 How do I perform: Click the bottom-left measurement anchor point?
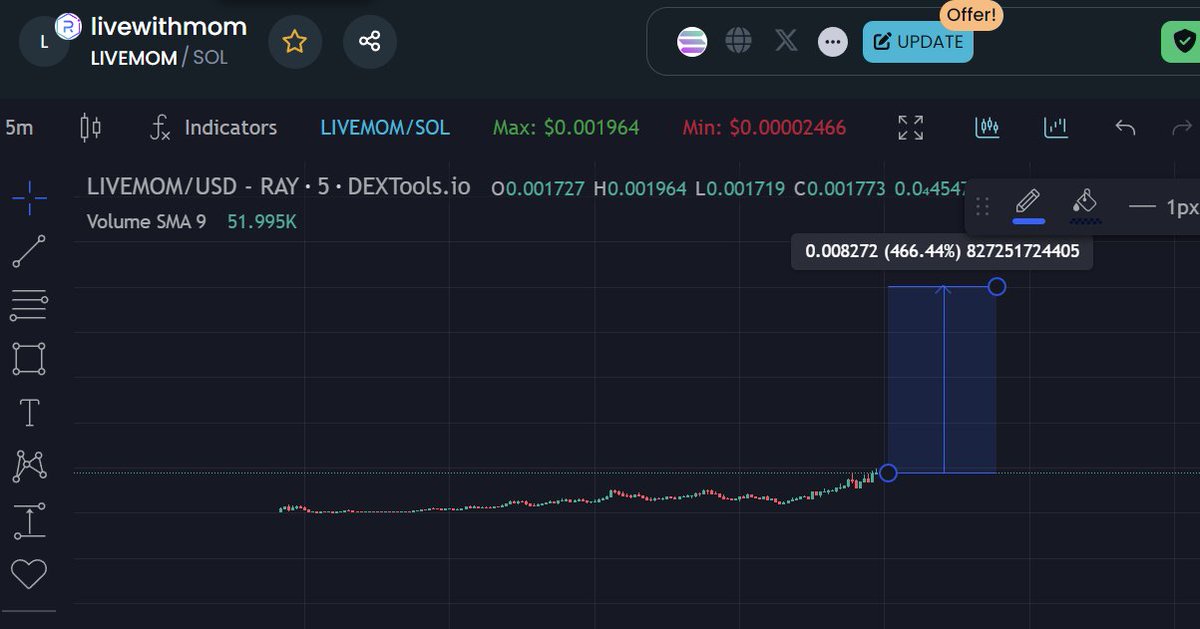pyautogui.click(x=888, y=472)
